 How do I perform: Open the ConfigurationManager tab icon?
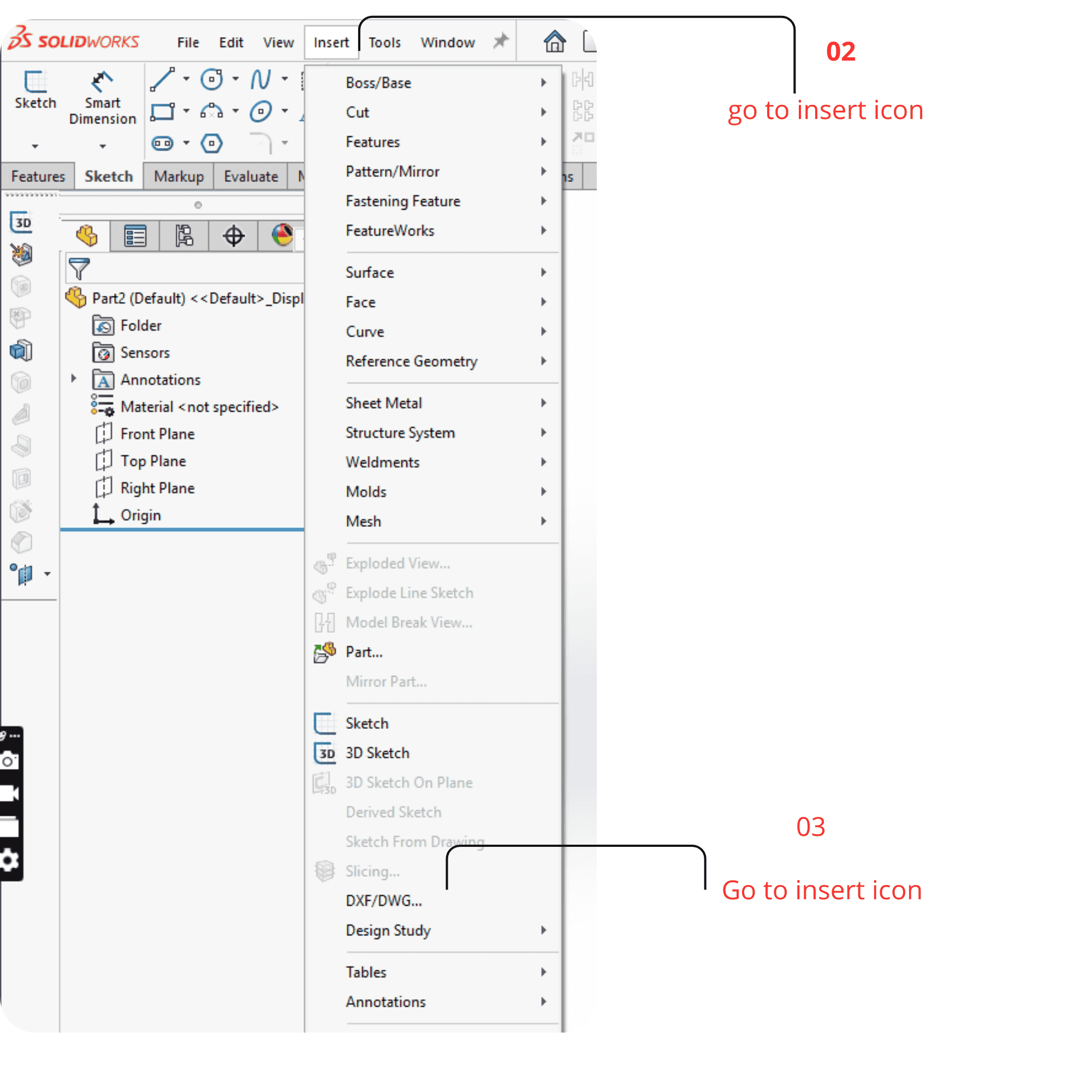[x=184, y=236]
